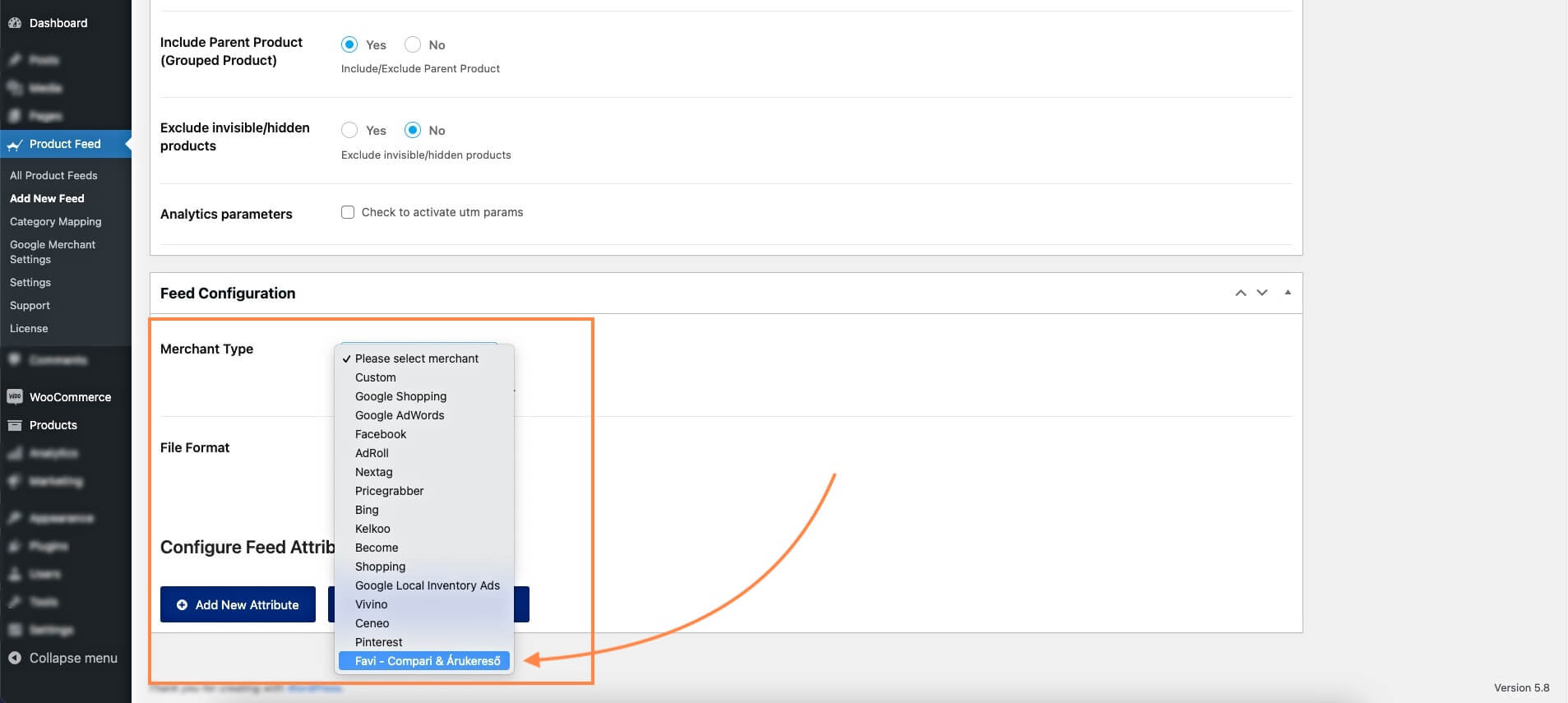1568x703 pixels.
Task: Open Category Mapping submenu
Action: tap(56, 221)
